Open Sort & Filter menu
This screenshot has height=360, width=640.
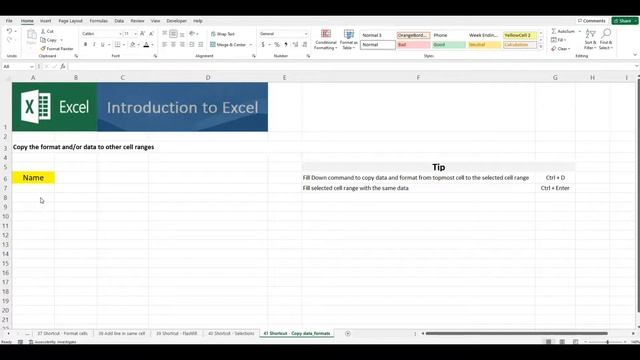(x=590, y=40)
